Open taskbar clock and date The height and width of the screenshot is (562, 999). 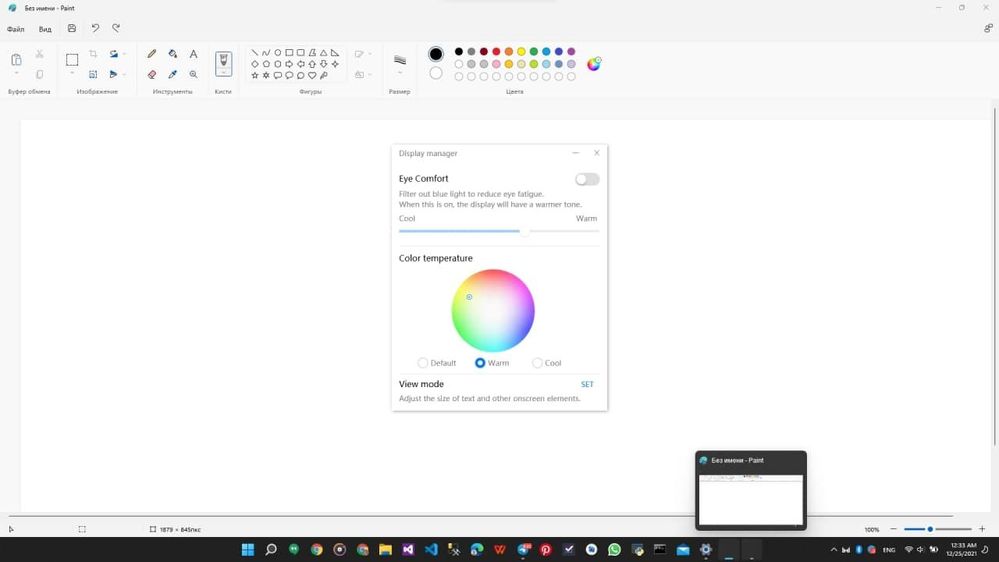[962, 549]
